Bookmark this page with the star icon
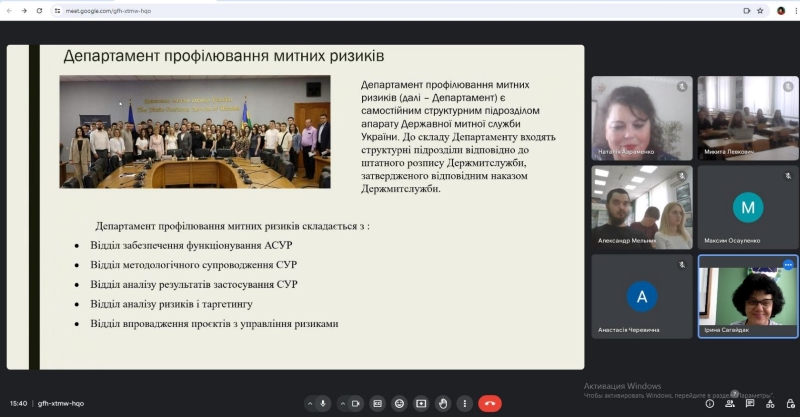Image resolution: width=800 pixels, height=417 pixels. [x=760, y=11]
